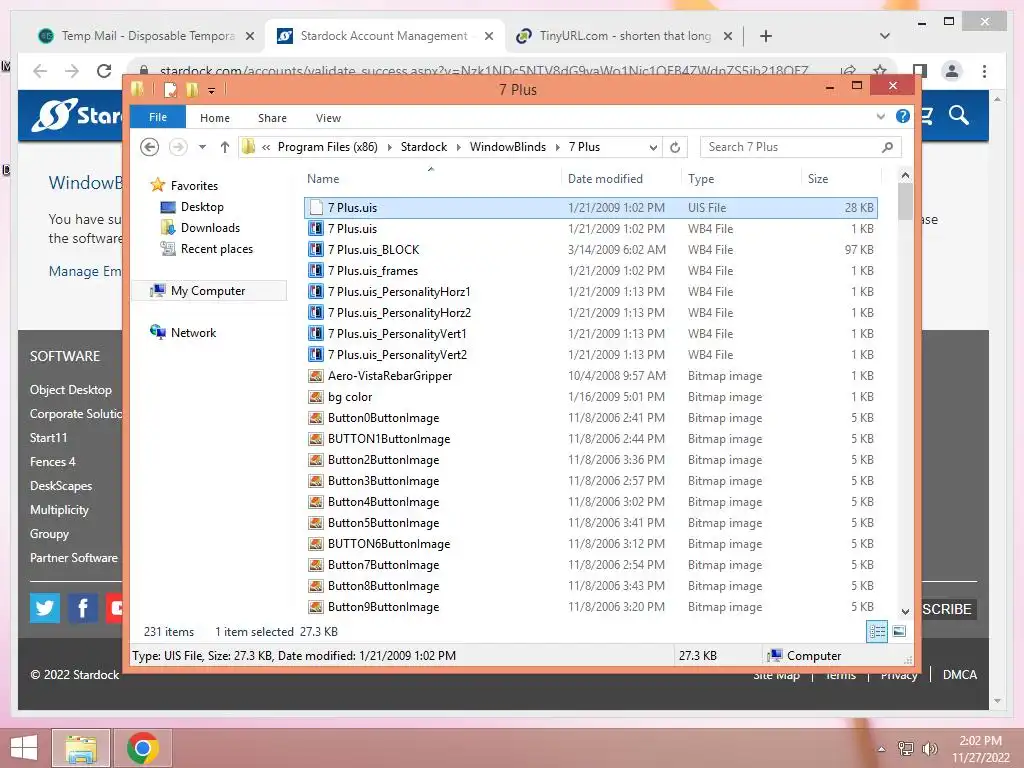This screenshot has width=1024, height=768.
Task: Open File Explorer help question mark
Action: click(x=903, y=116)
